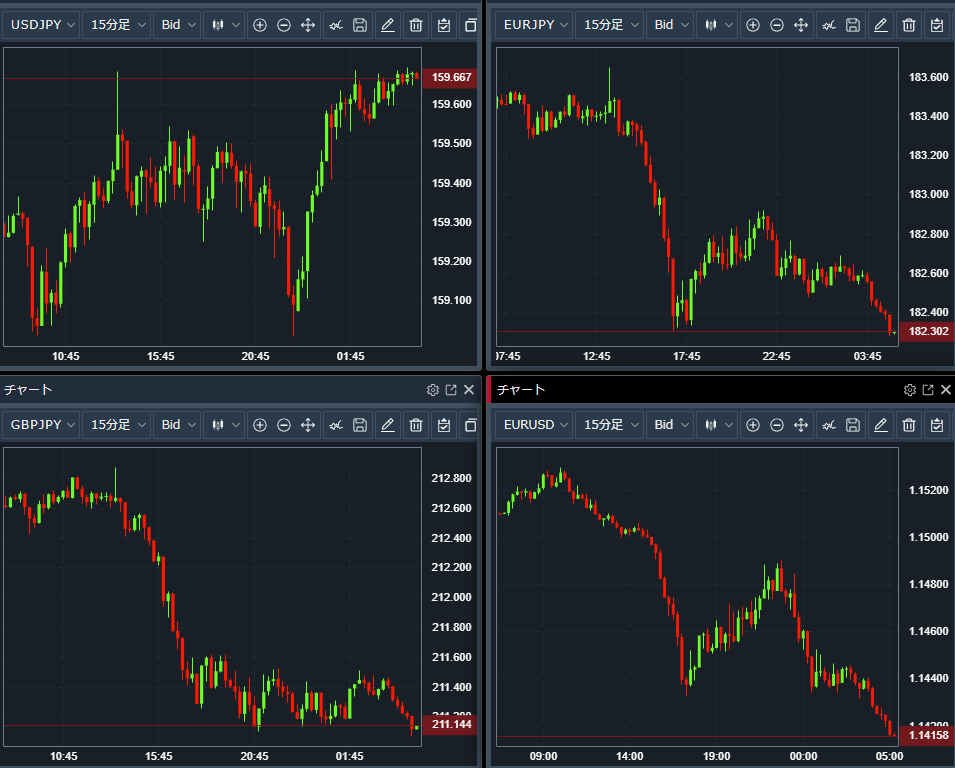Image resolution: width=955 pixels, height=768 pixels.
Task: Open the calendar clipboard icon in EURJPY chart
Action: [937, 25]
